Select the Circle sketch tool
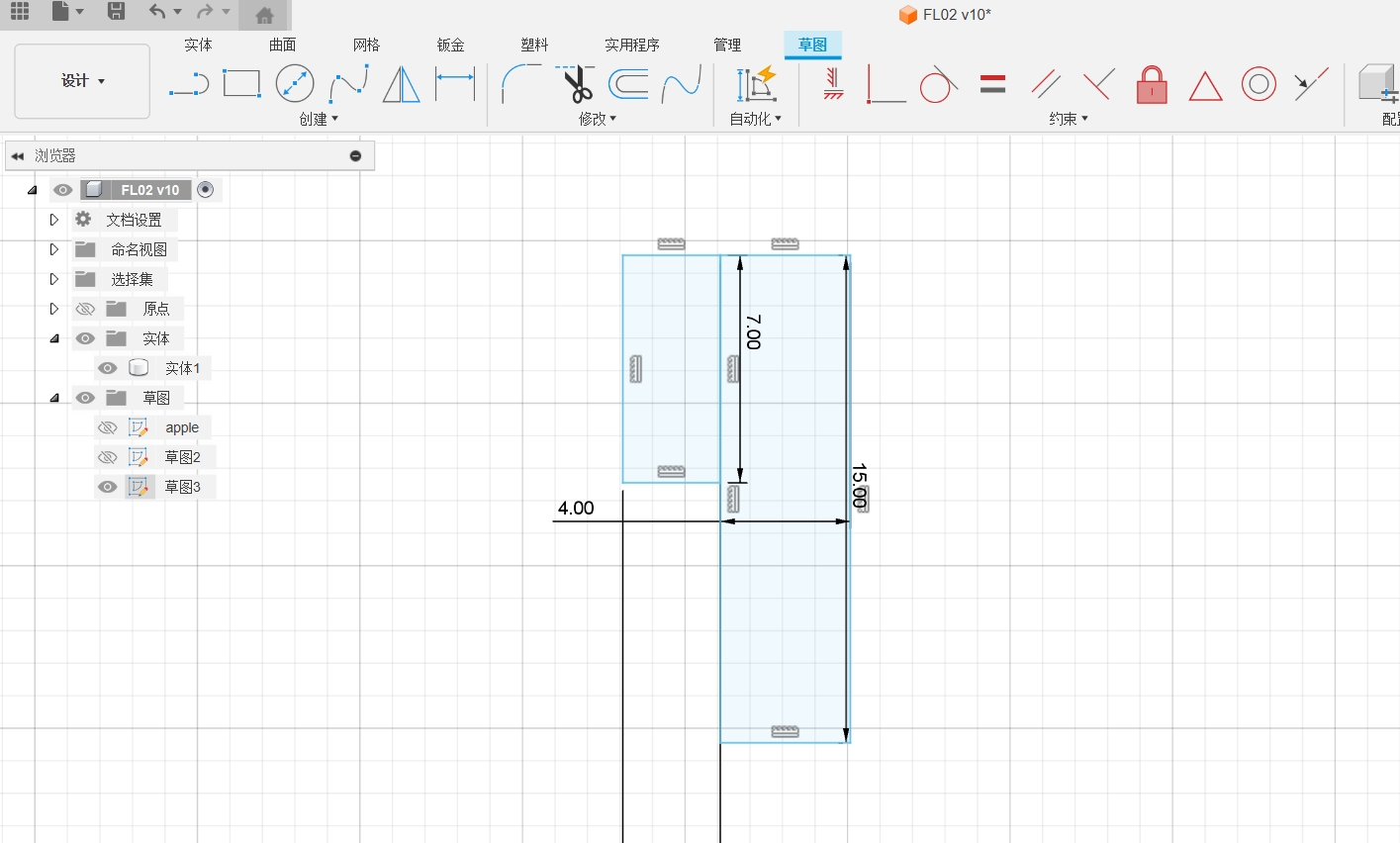Screen dimensions: 1400x843 pos(295,85)
